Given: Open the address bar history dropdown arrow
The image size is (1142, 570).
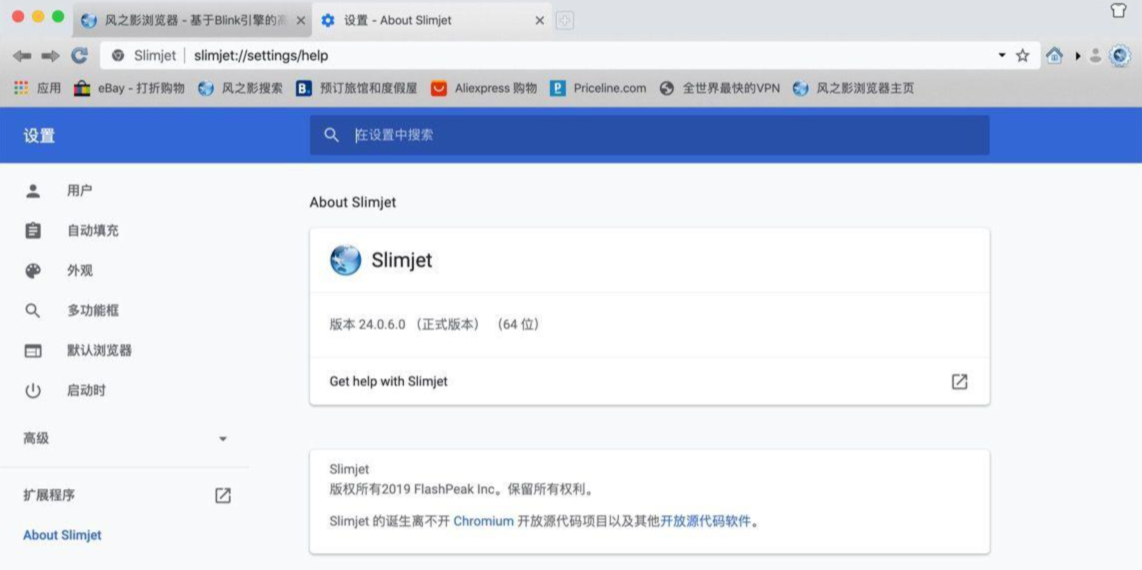Looking at the screenshot, I should 1002,55.
